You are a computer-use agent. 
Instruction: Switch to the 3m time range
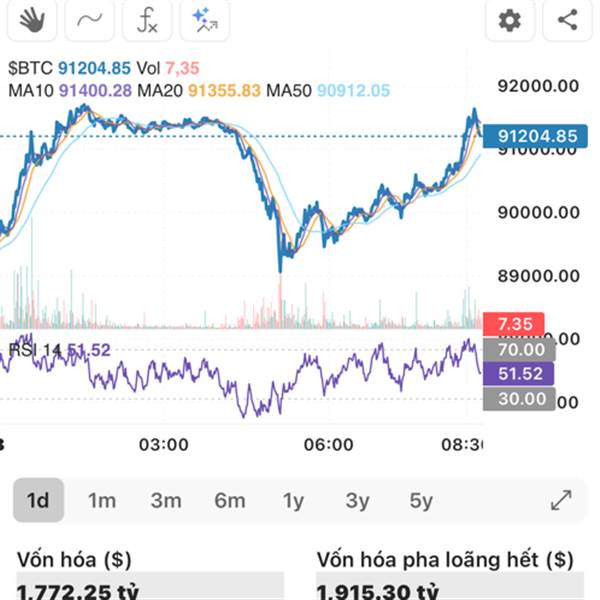[166, 501]
